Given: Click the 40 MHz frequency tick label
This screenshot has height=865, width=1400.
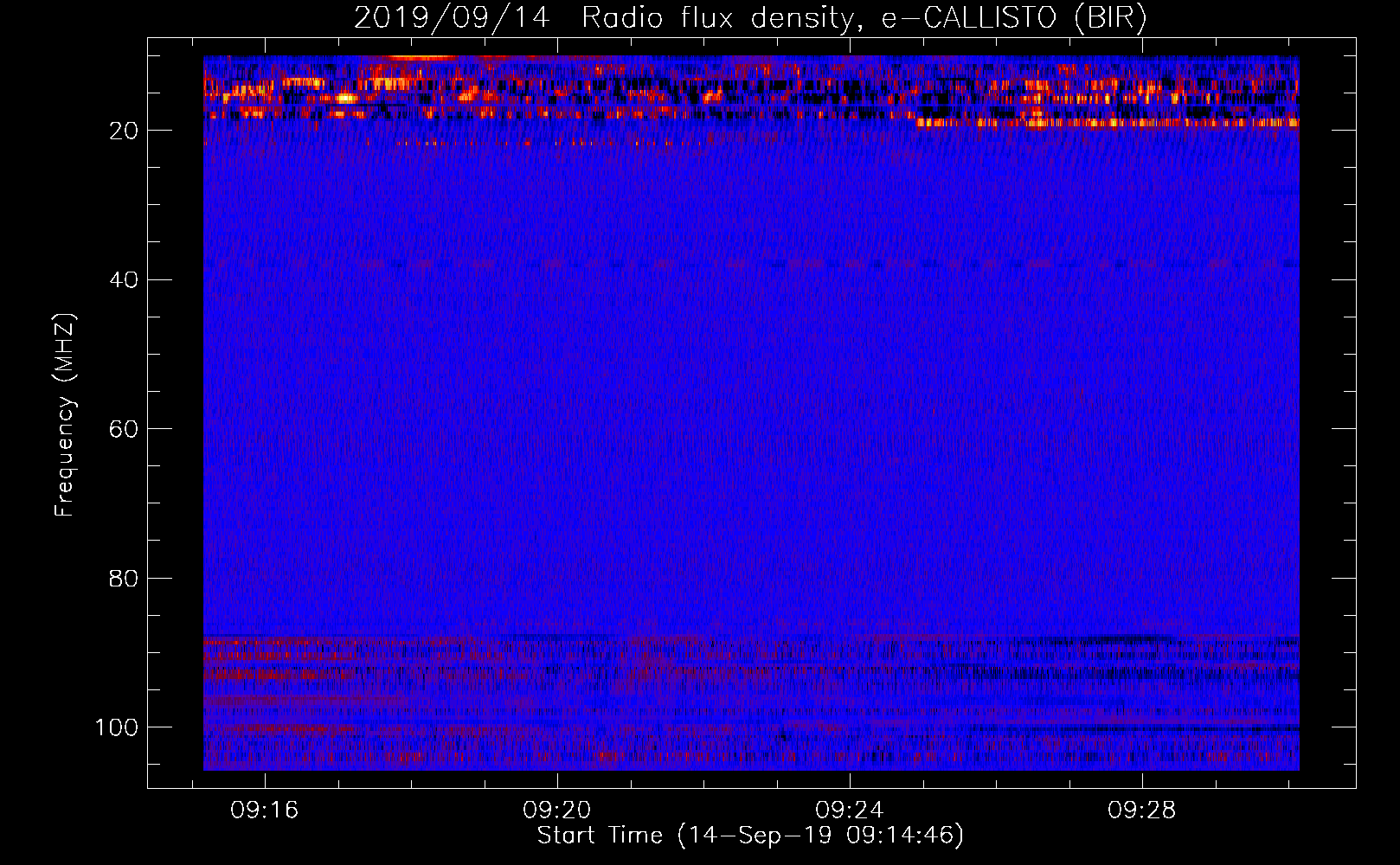Looking at the screenshot, I should [125, 279].
